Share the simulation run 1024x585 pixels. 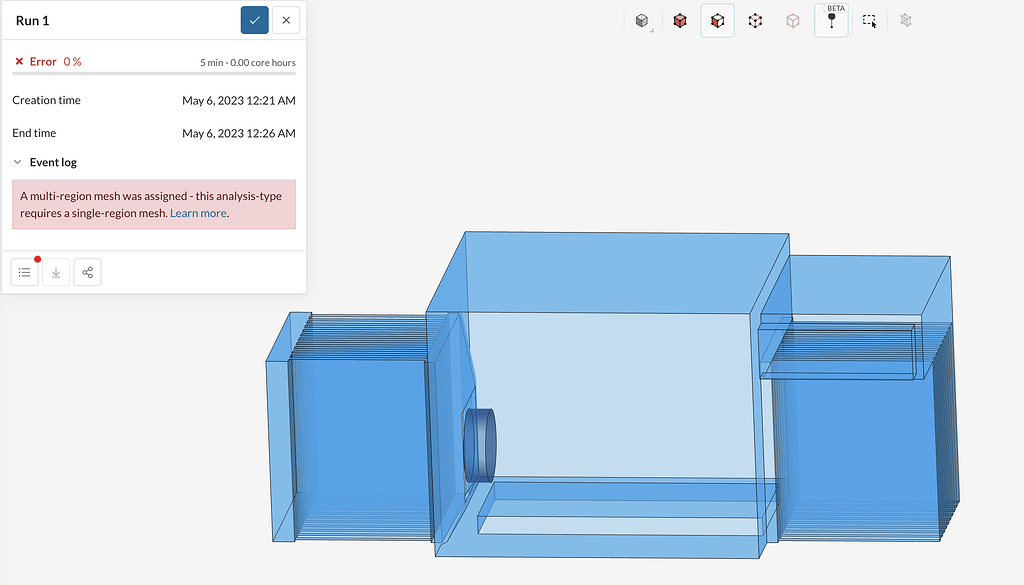[87, 271]
